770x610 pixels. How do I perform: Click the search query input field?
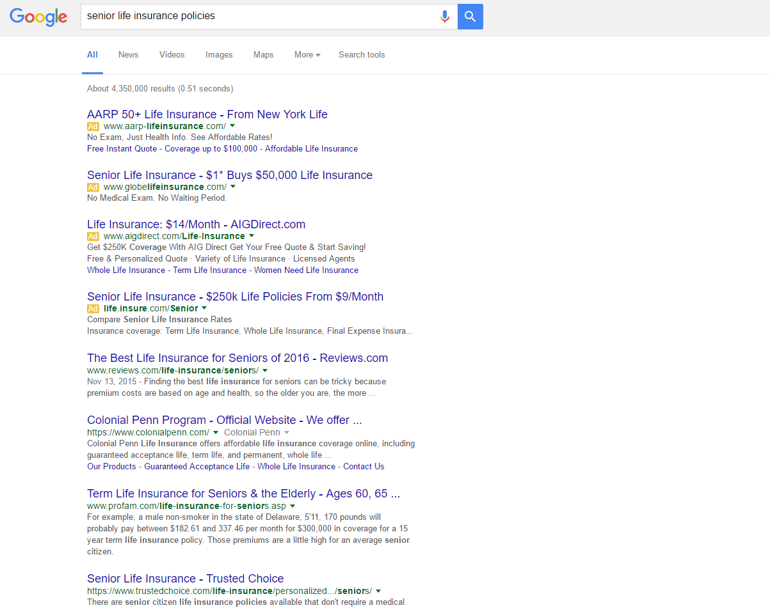click(x=260, y=16)
